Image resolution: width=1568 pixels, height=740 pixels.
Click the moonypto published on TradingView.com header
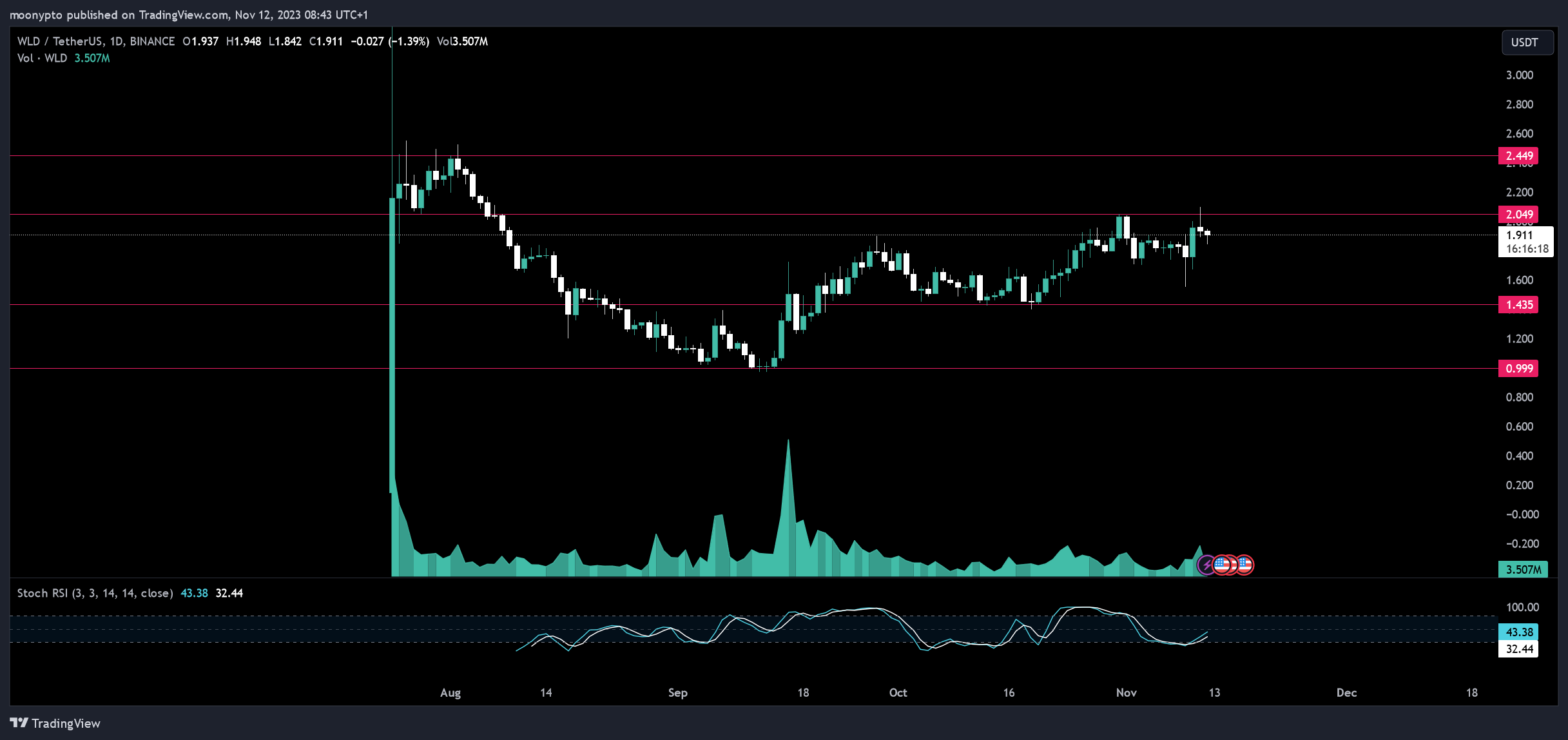pyautogui.click(x=189, y=14)
